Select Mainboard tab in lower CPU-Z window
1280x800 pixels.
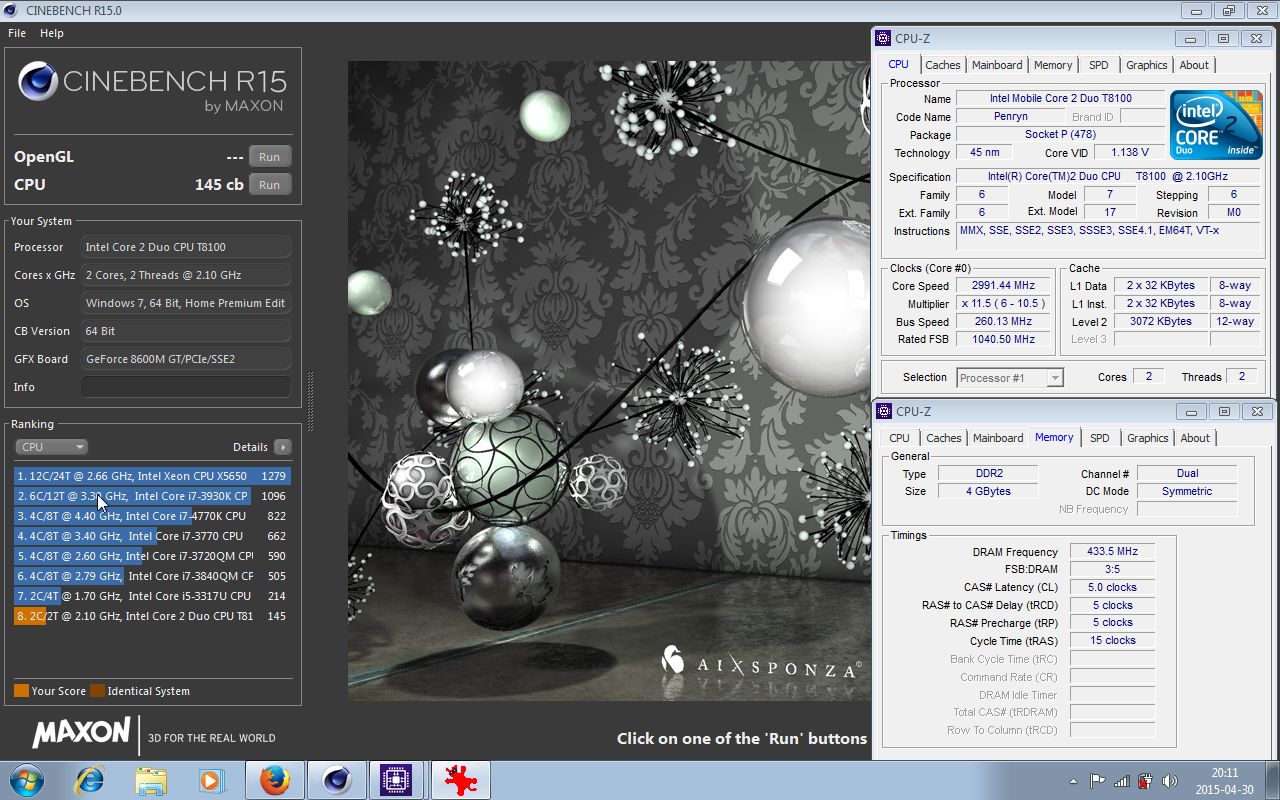click(998, 438)
